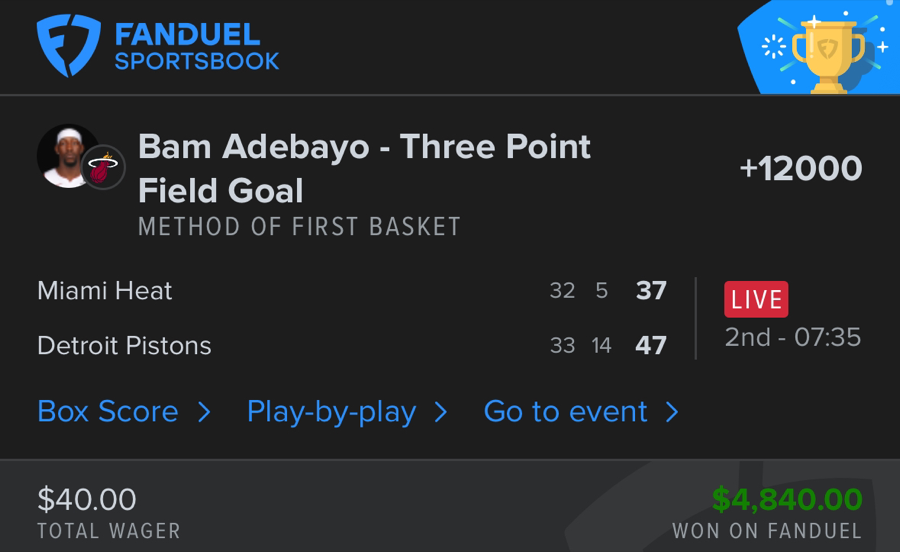Click the $40.00 total wager amount
The image size is (900, 552).
click(x=87, y=498)
